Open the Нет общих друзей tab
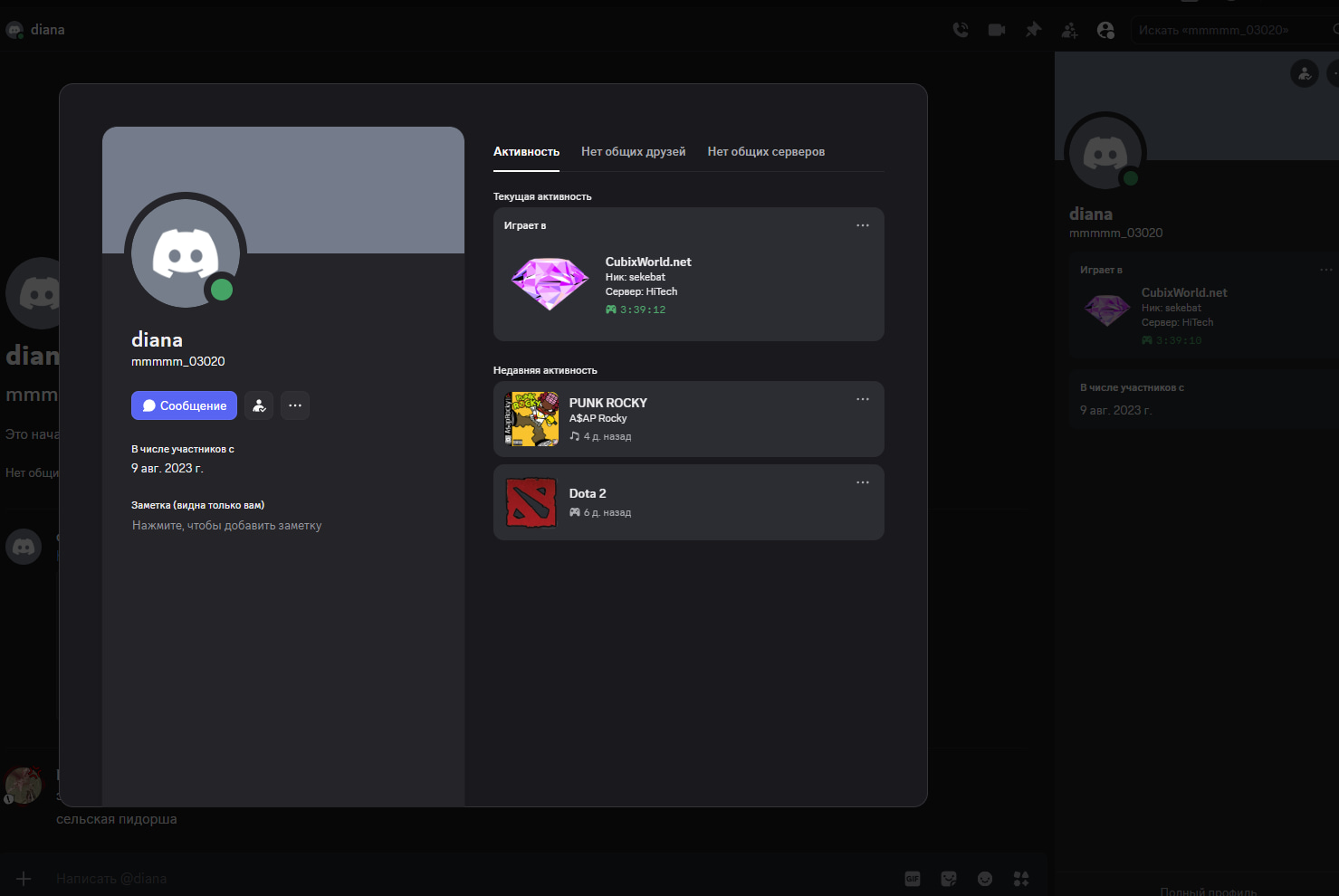Screen dimensions: 1339x896 tap(633, 152)
